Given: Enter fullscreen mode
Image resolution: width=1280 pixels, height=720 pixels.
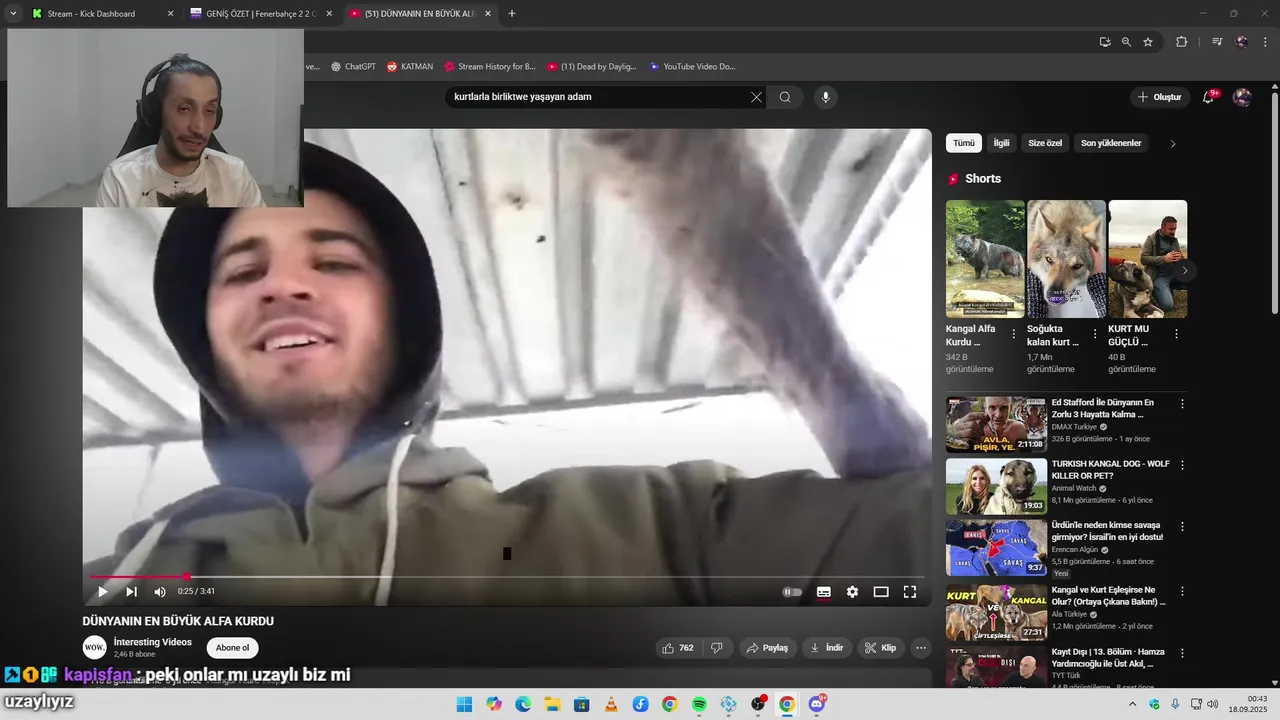Looking at the screenshot, I should 910,592.
